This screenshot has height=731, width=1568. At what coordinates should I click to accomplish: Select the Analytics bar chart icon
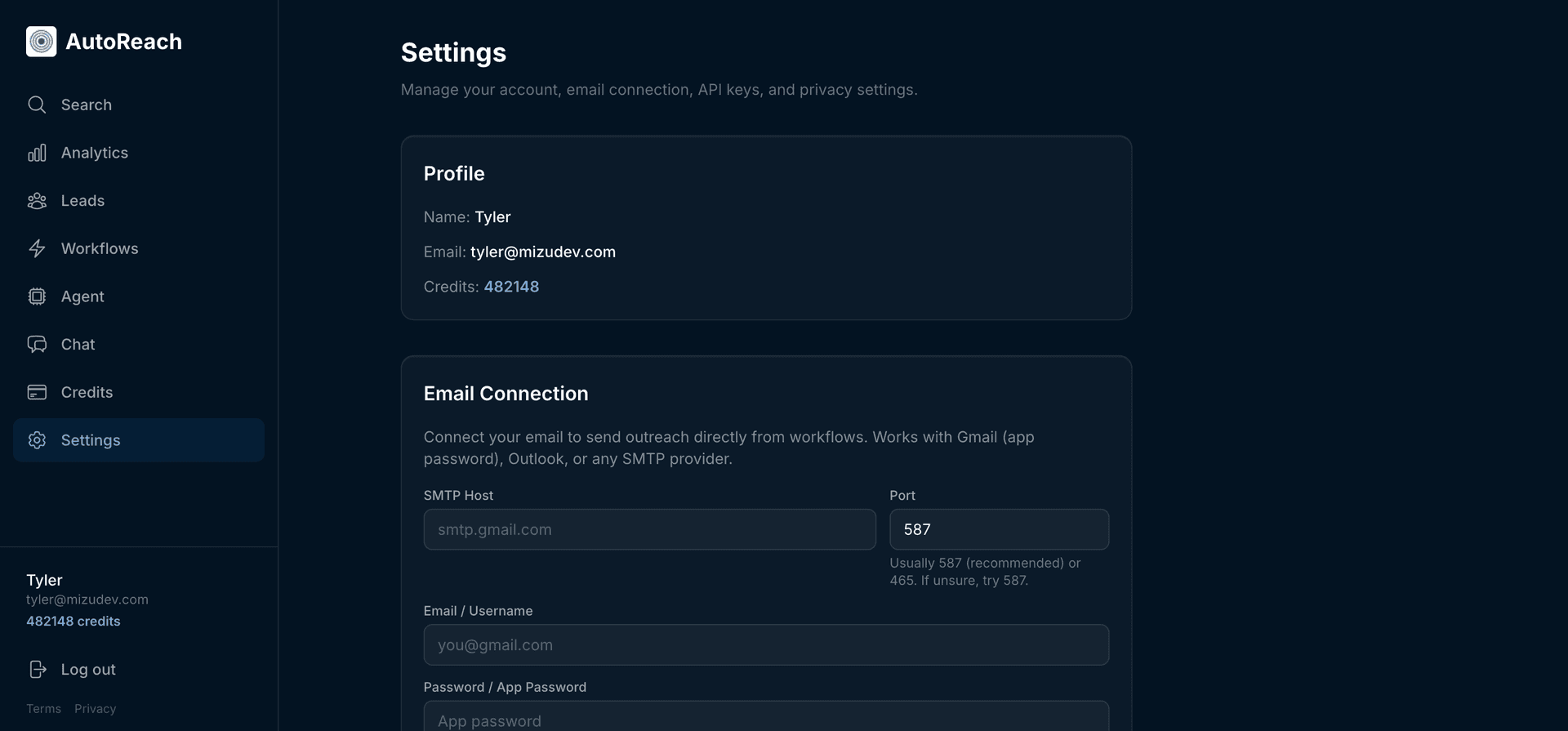(37, 153)
